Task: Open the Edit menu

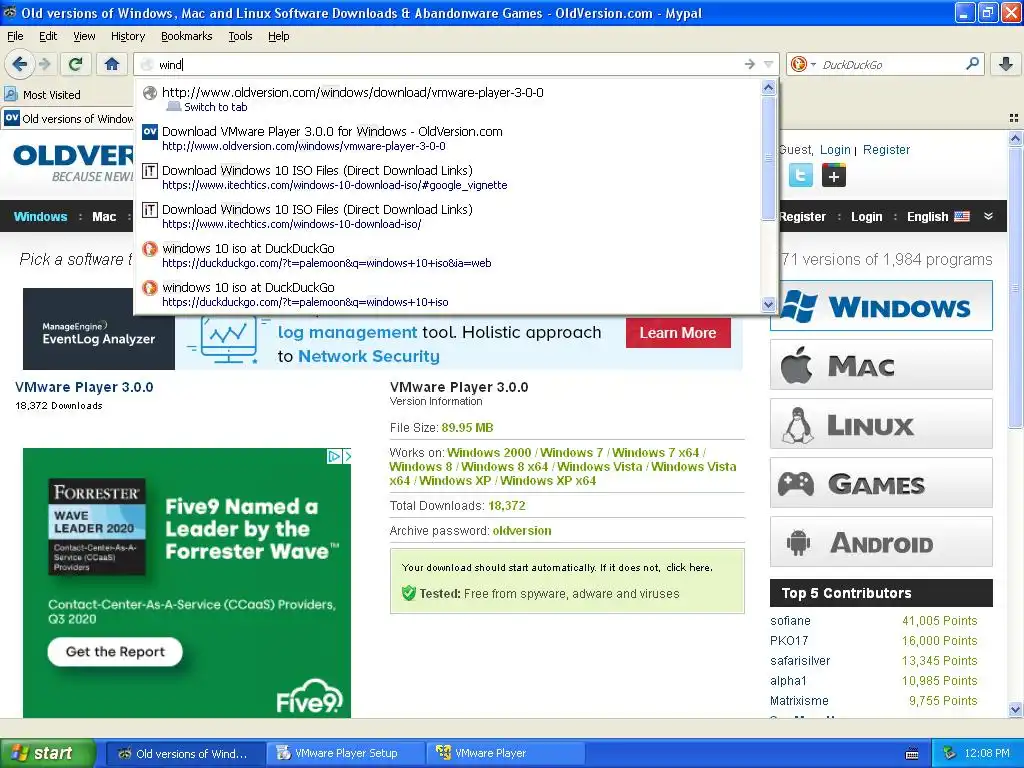Action: tap(48, 36)
